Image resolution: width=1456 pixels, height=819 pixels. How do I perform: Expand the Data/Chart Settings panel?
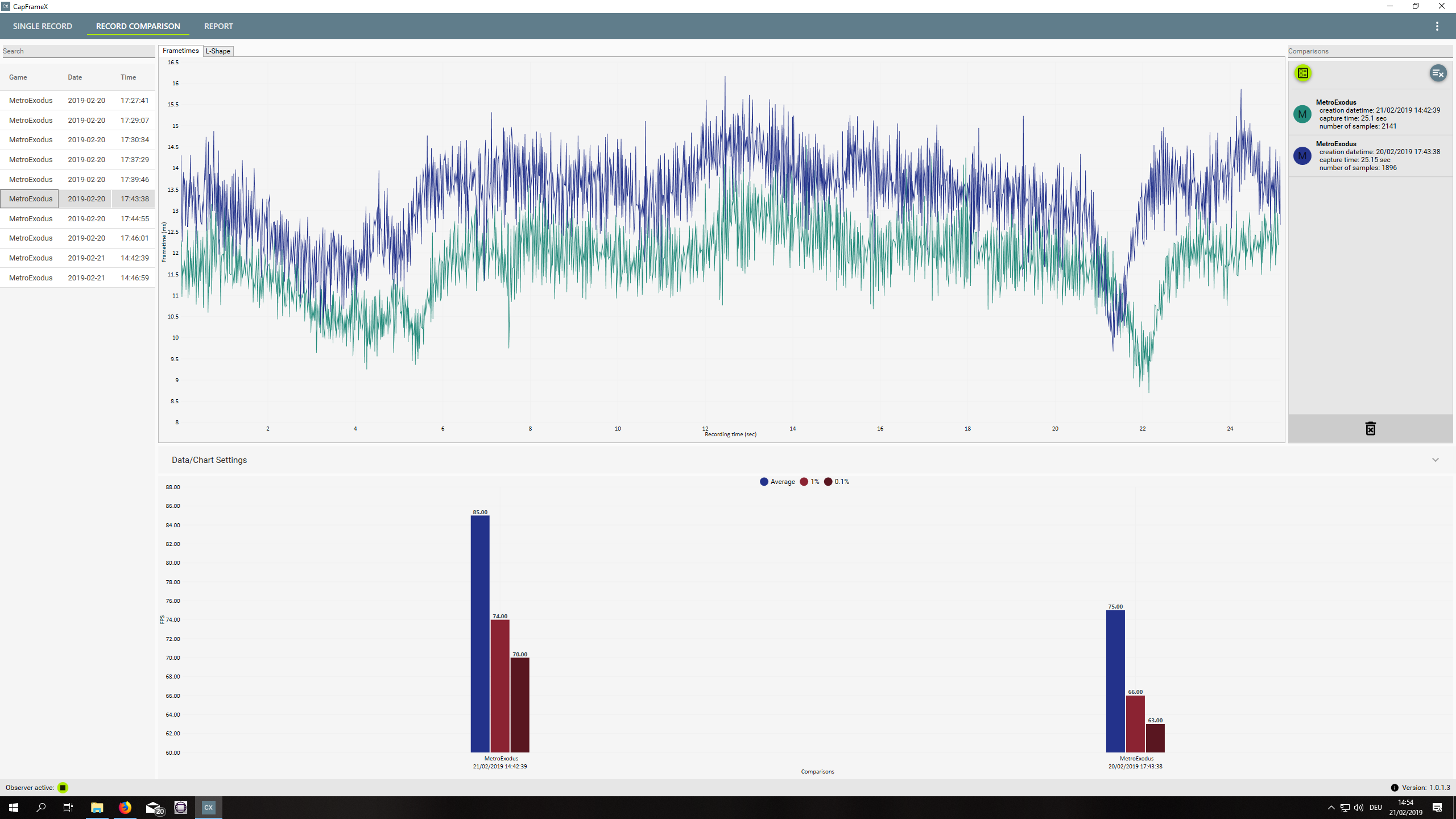[x=1435, y=460]
